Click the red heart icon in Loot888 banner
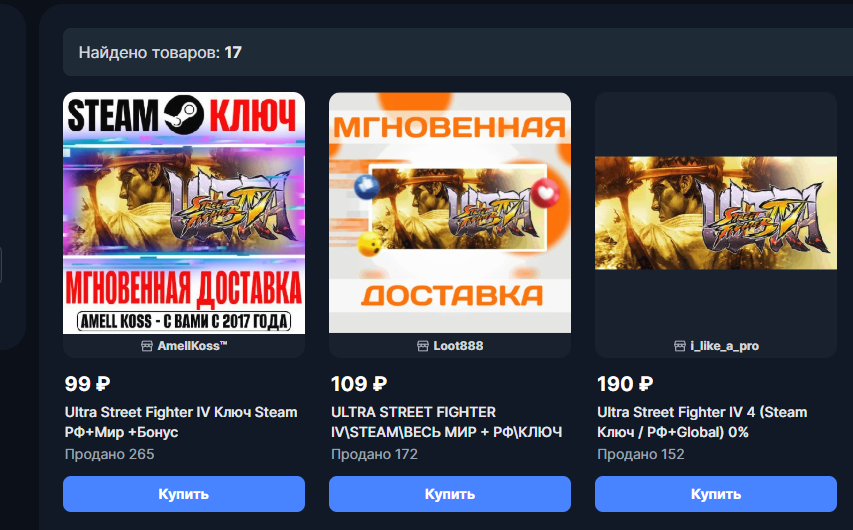 point(545,193)
